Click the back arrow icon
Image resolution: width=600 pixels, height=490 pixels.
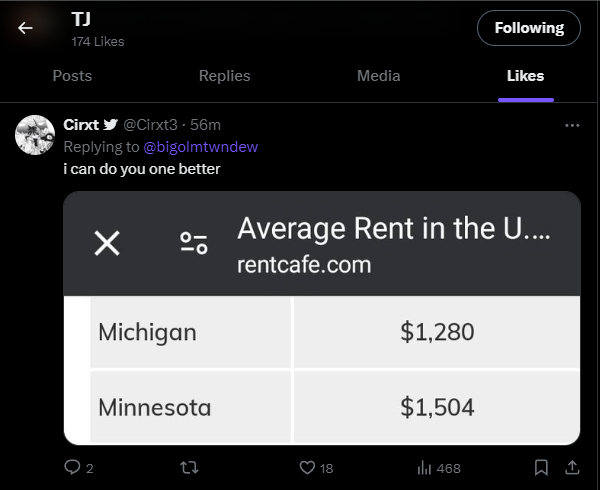25,28
